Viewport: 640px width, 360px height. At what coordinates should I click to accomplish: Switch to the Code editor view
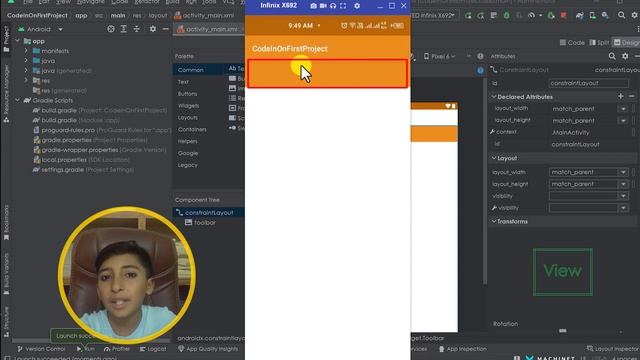(572, 42)
